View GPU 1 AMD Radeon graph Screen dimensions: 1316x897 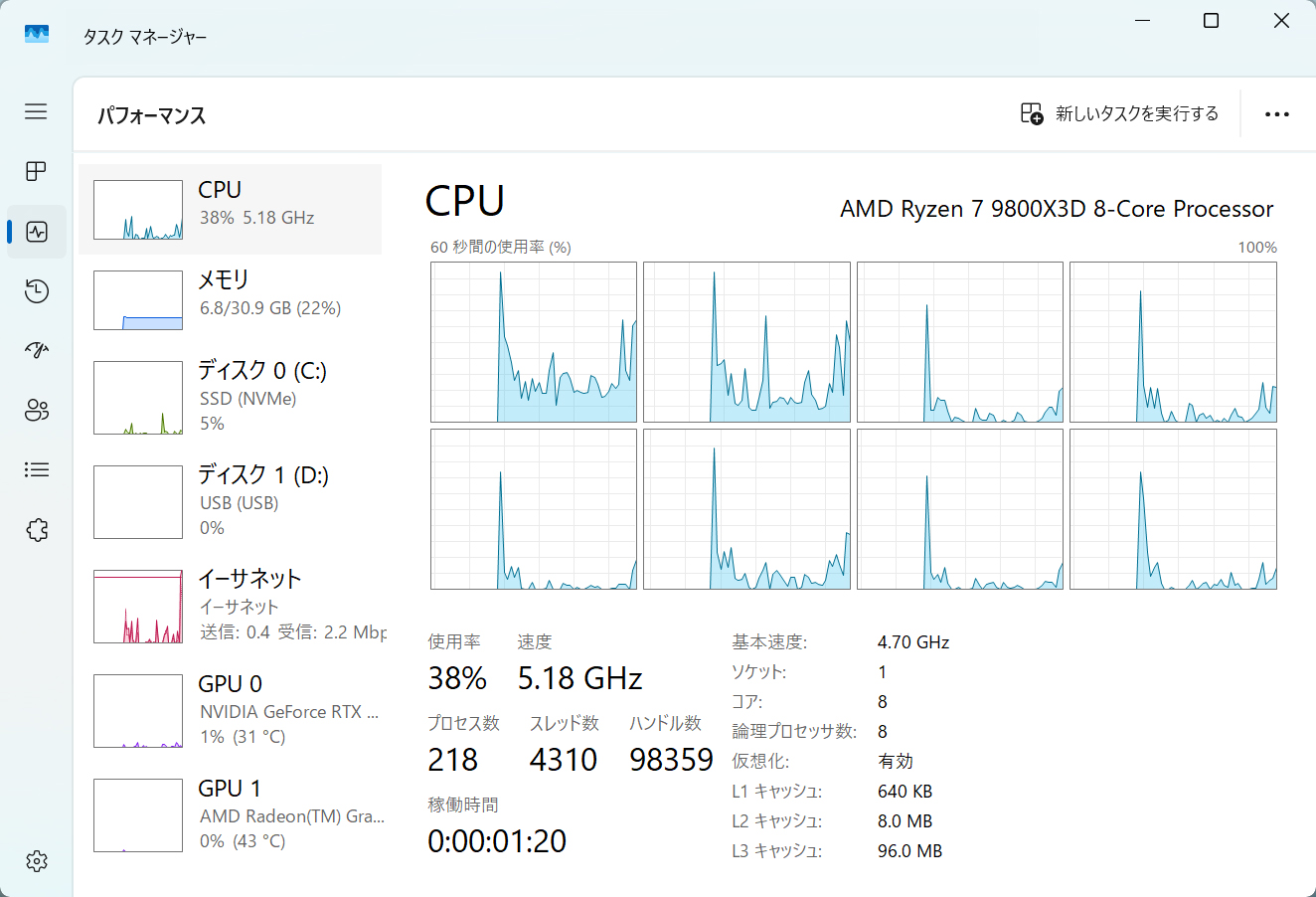point(231,814)
